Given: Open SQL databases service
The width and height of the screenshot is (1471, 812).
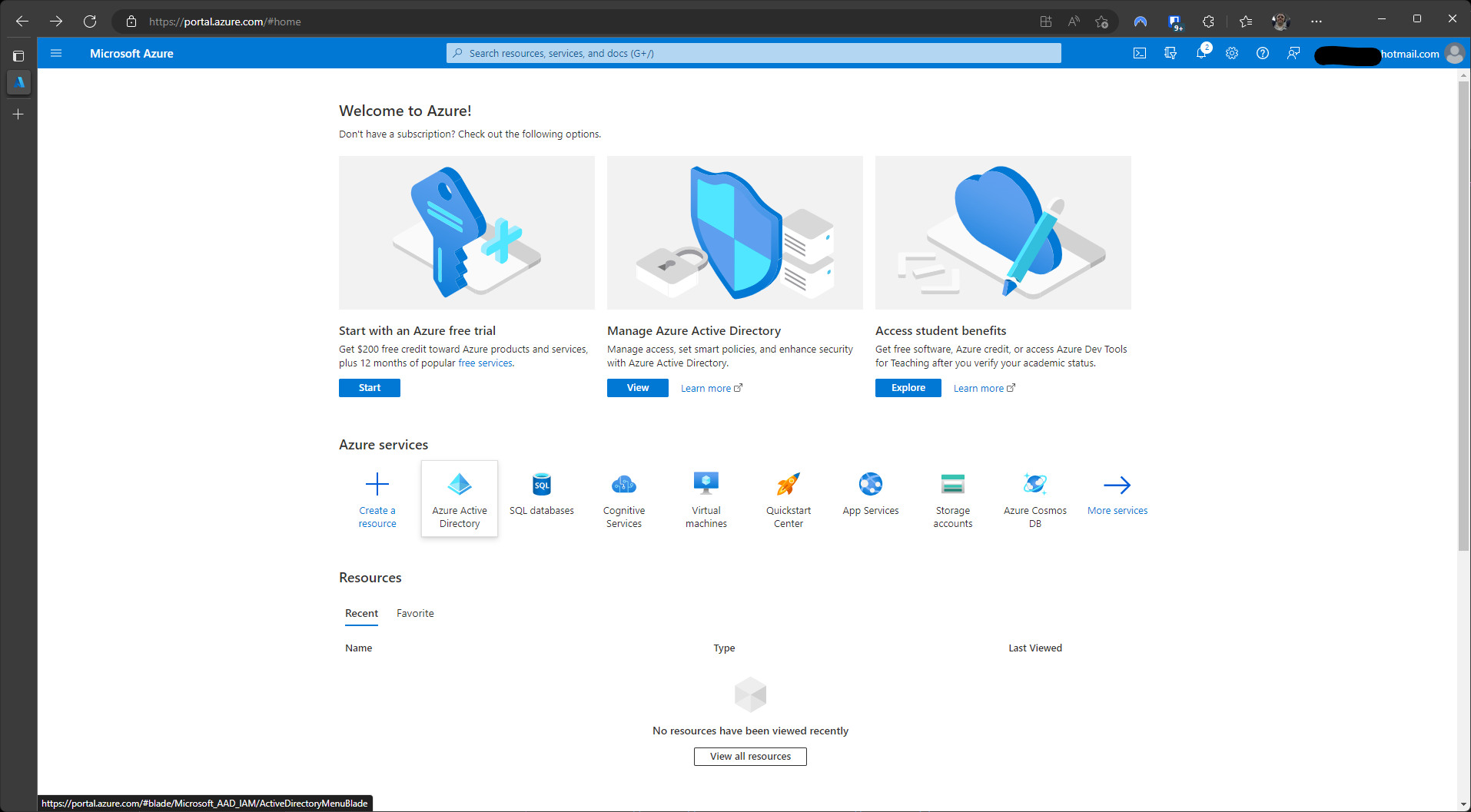Looking at the screenshot, I should [542, 499].
